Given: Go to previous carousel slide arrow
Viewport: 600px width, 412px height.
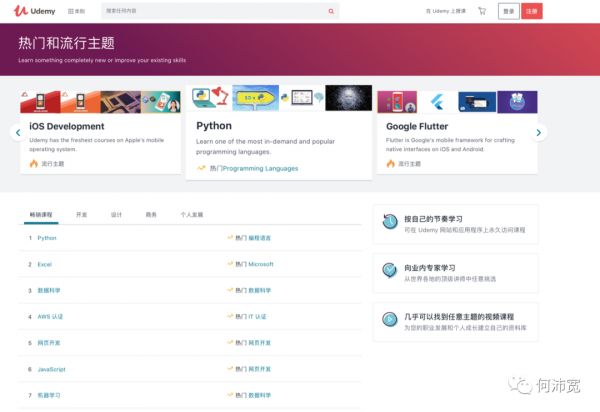Looking at the screenshot, I should pyautogui.click(x=16, y=132).
